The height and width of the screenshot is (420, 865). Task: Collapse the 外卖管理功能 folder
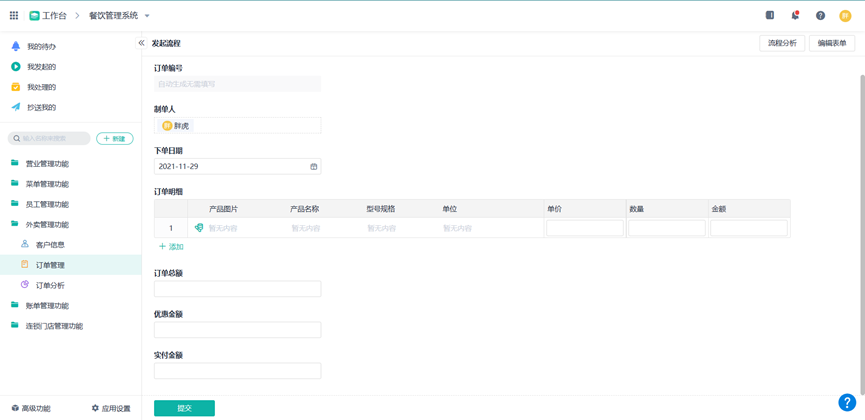(47, 225)
